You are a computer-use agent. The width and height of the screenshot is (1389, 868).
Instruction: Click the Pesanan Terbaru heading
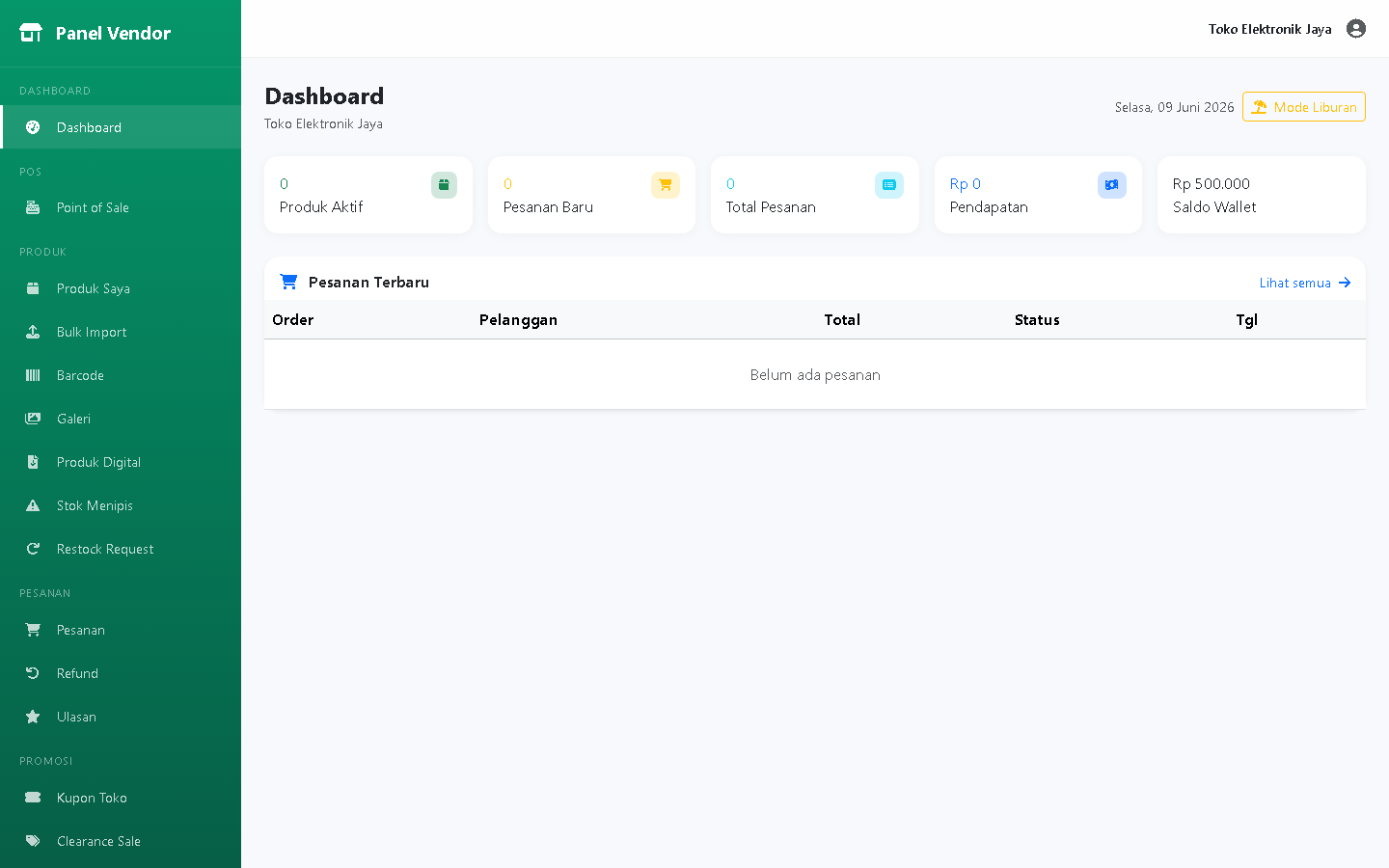(368, 283)
